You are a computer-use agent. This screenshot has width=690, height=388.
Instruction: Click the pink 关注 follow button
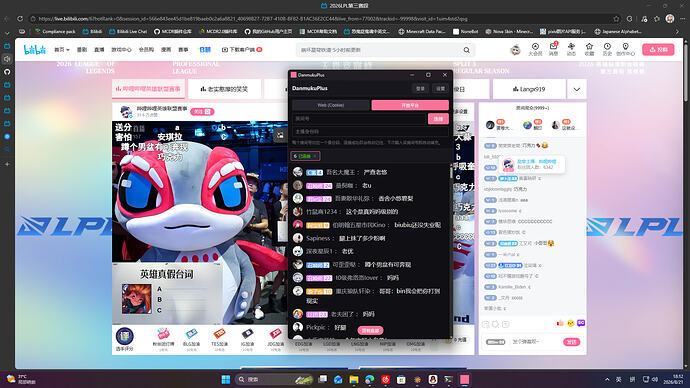coord(202,112)
